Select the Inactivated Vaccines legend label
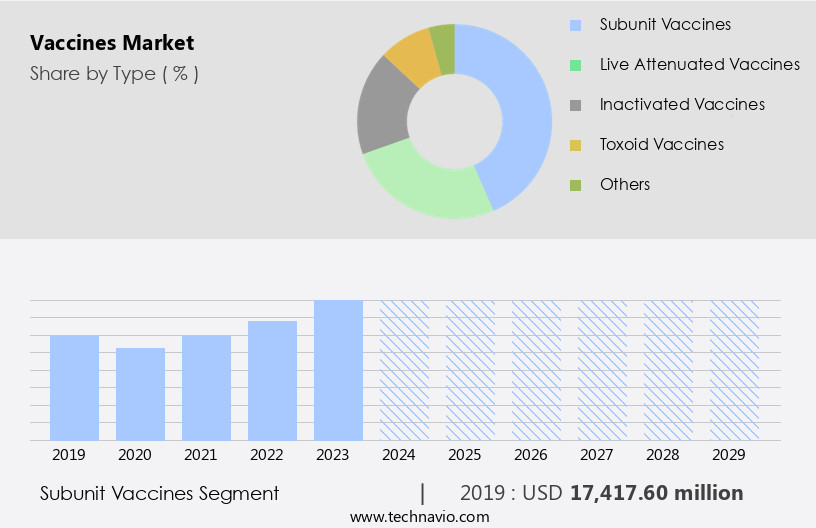This screenshot has width=816, height=528. point(682,104)
